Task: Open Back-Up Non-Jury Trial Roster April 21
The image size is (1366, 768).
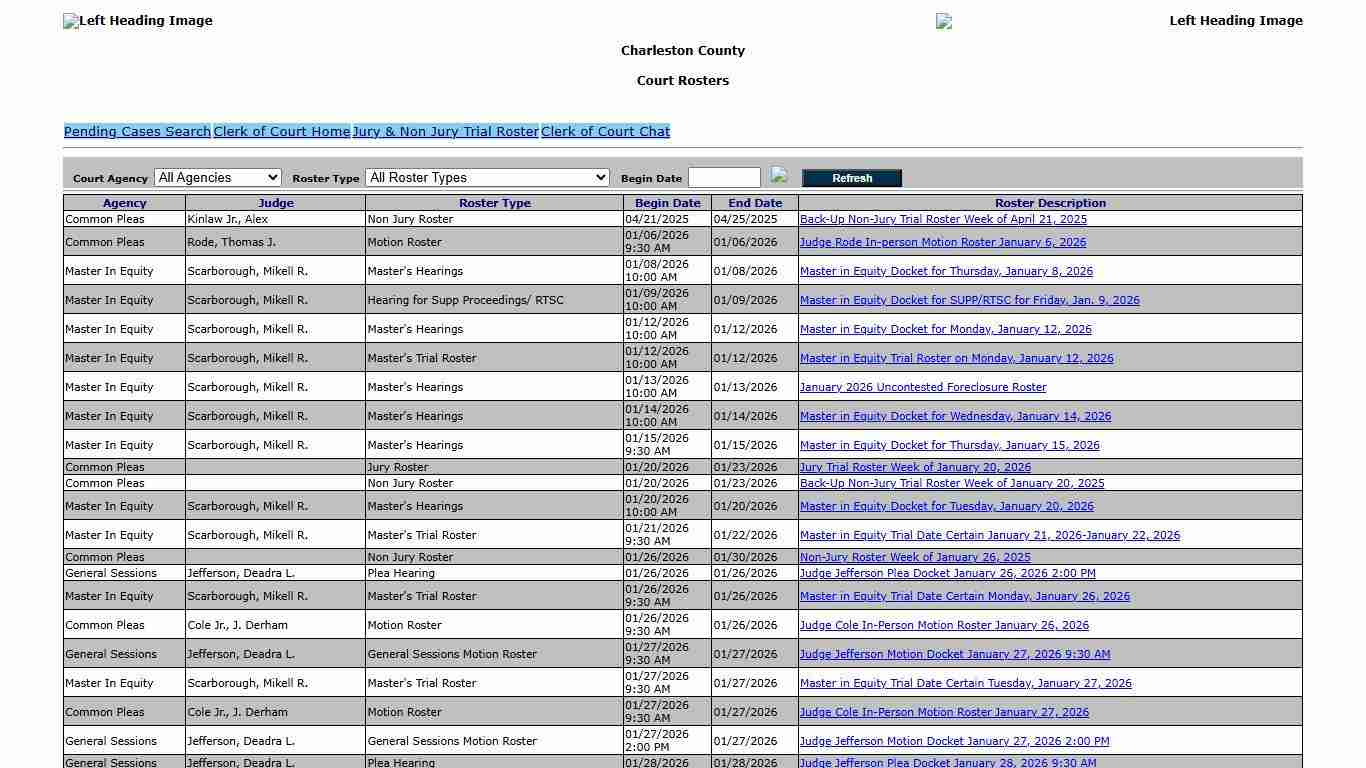Action: click(941, 219)
